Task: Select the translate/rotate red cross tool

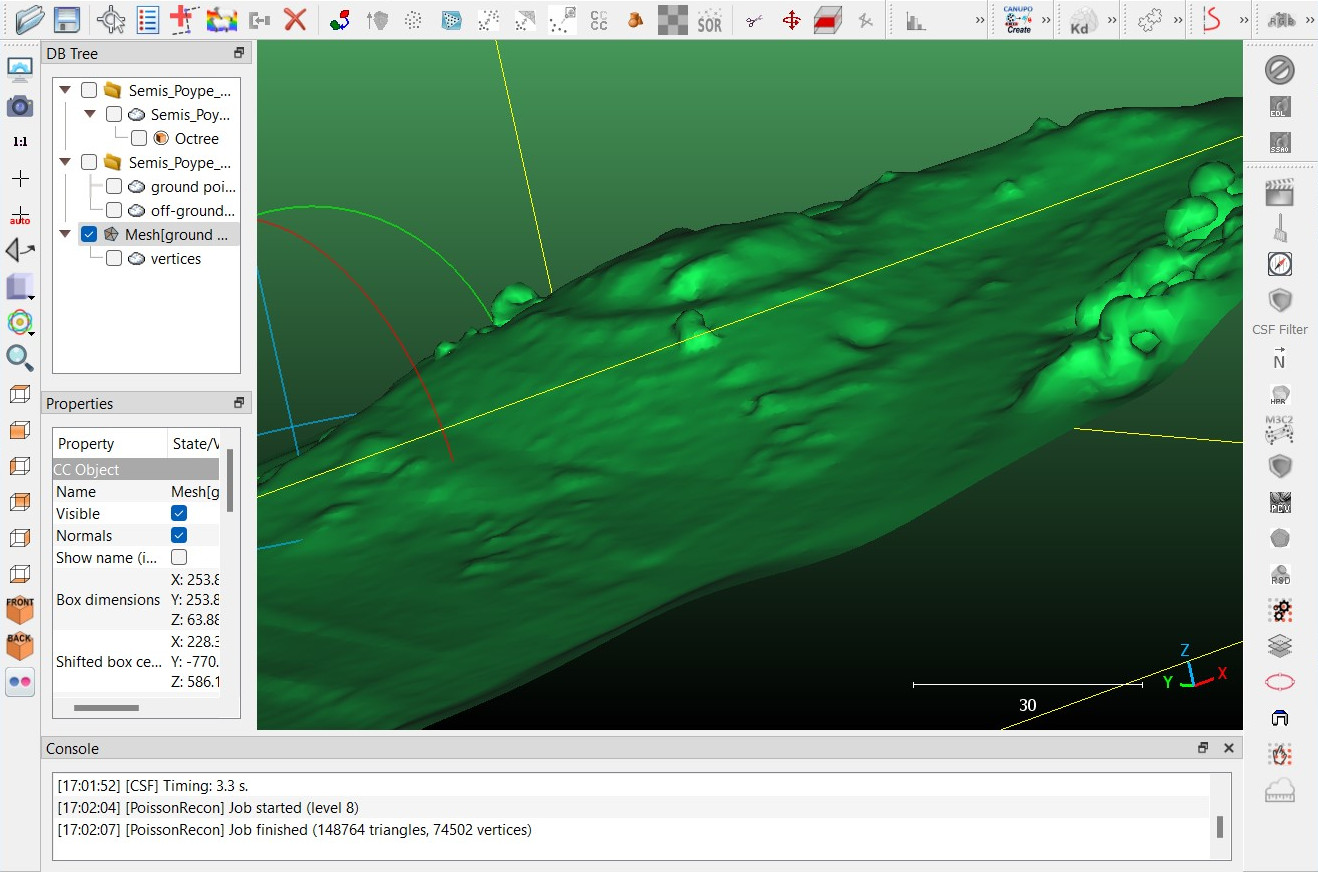Action: [182, 19]
